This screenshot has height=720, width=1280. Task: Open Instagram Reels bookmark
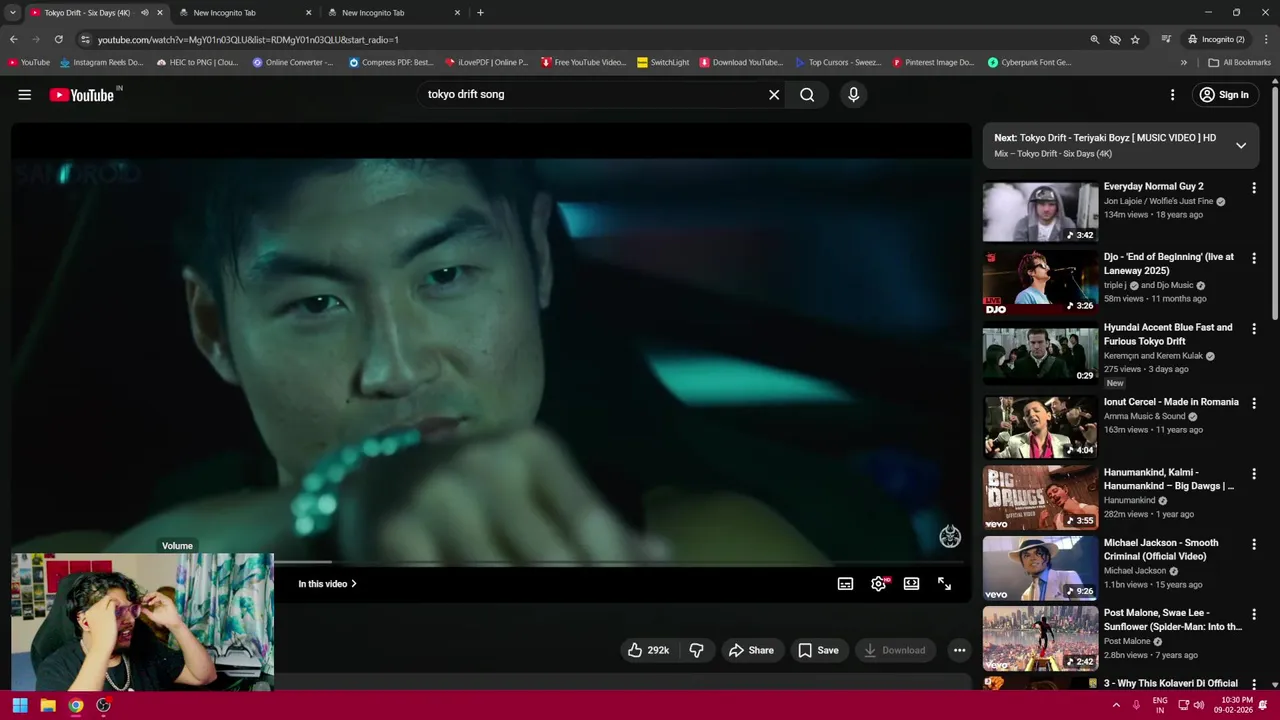pyautogui.click(x=101, y=62)
